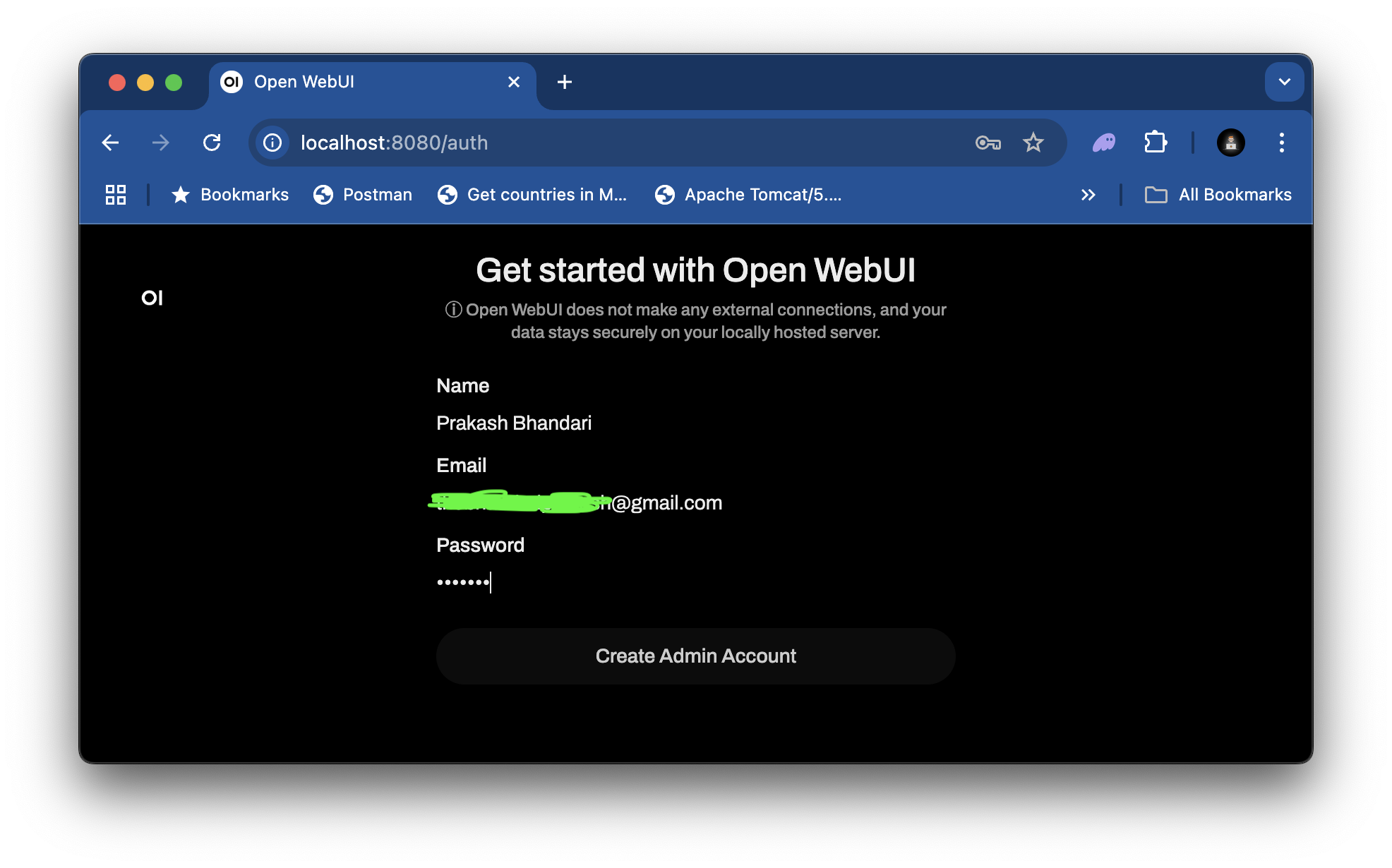Open the purple ghost extension icon
The height and width of the screenshot is (868, 1392).
1105,143
